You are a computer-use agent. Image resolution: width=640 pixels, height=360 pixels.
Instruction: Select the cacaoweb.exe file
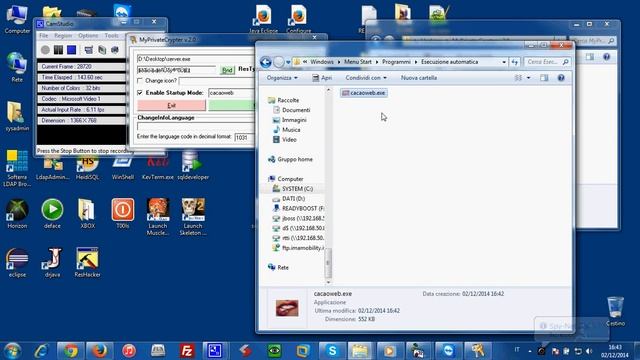[x=364, y=93]
